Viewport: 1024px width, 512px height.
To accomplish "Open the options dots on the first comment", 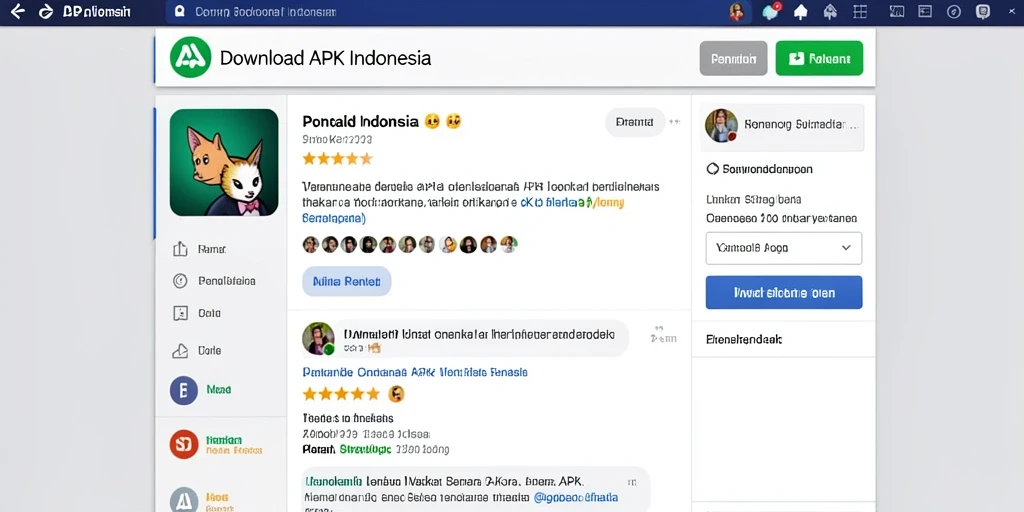I will (658, 329).
